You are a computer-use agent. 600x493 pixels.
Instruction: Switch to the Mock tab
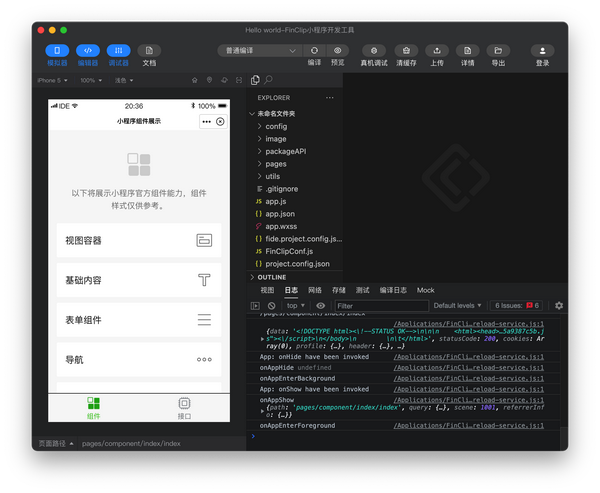point(426,290)
